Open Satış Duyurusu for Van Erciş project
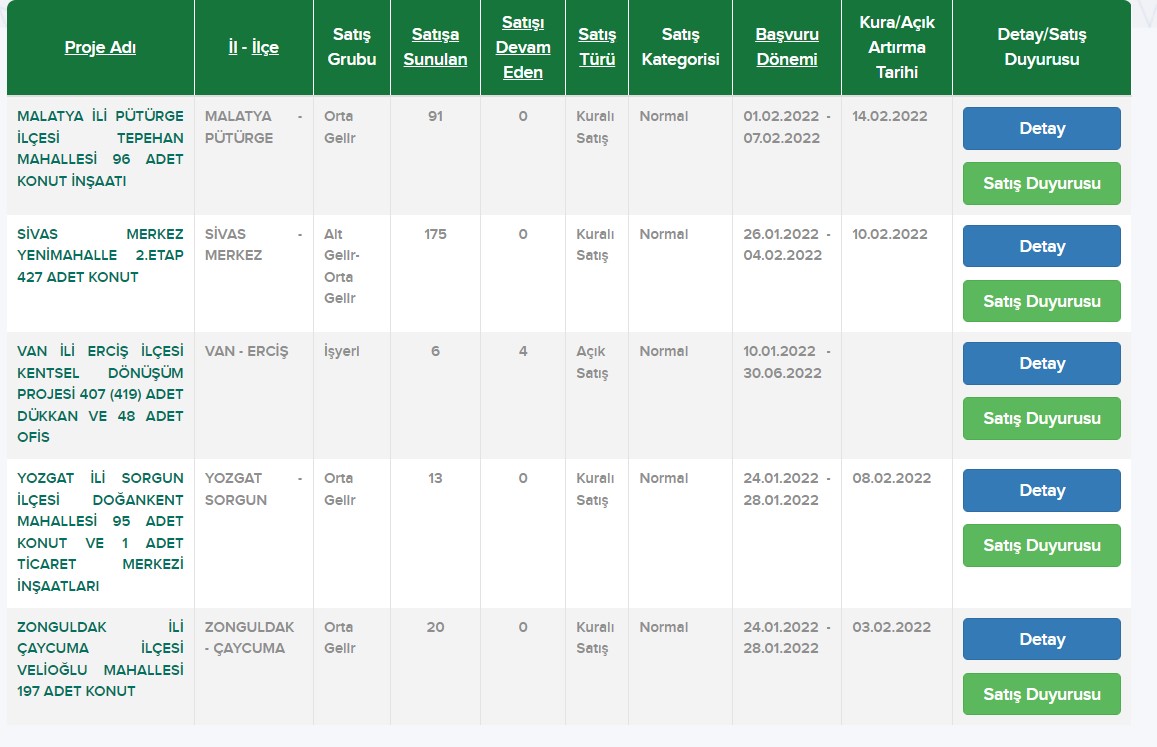1157x747 pixels. (1041, 419)
